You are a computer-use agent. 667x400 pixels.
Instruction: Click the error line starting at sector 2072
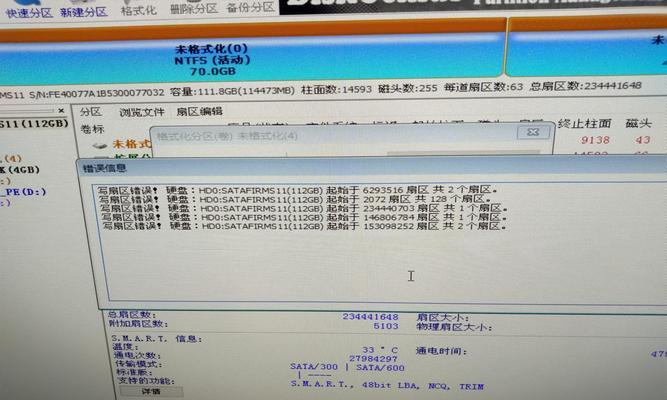294,199
